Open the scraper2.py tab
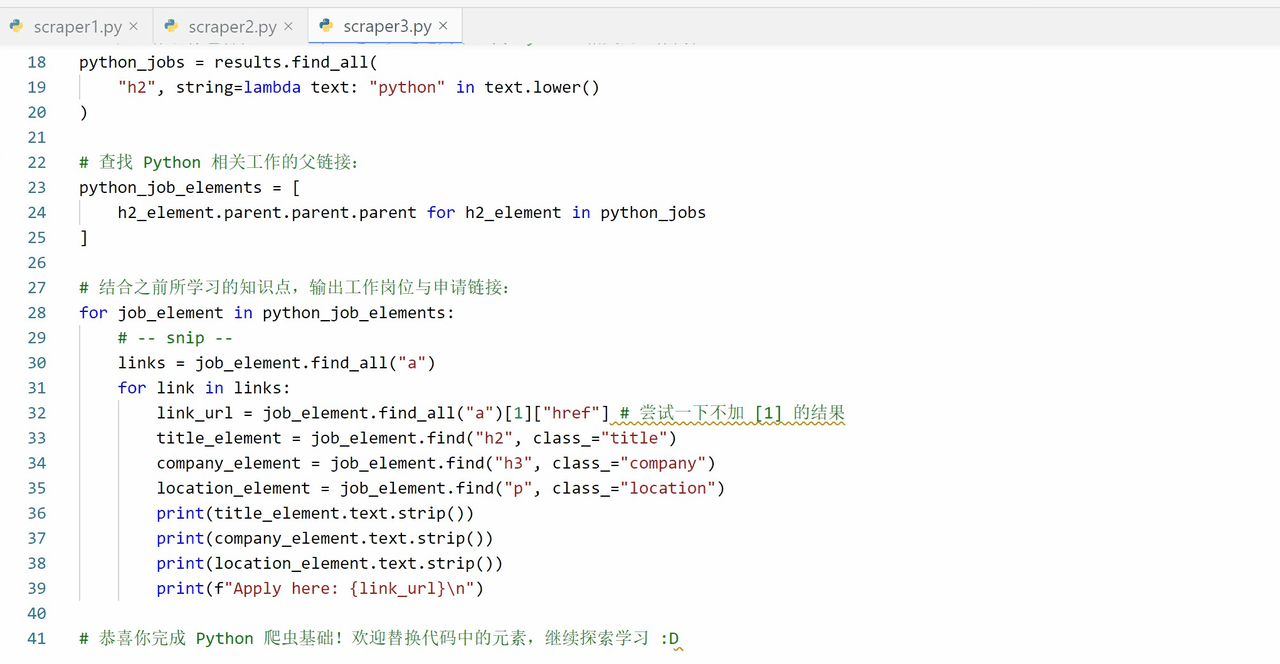The width and height of the screenshot is (1280, 664). pyautogui.click(x=232, y=27)
